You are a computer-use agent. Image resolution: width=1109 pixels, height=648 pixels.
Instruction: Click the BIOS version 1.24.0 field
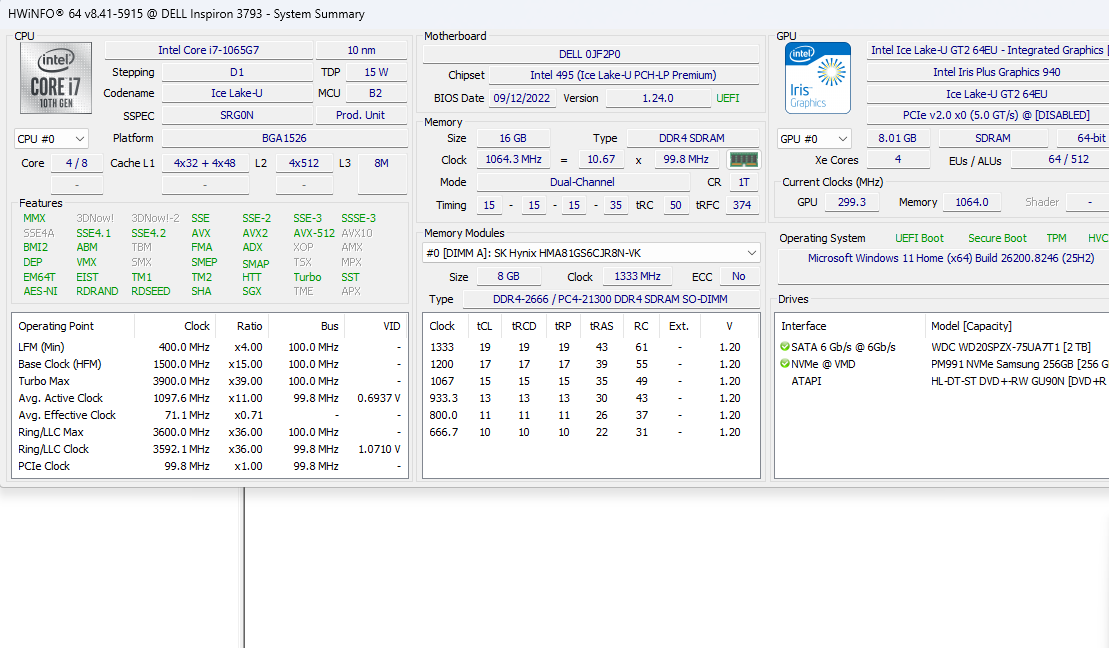point(658,98)
